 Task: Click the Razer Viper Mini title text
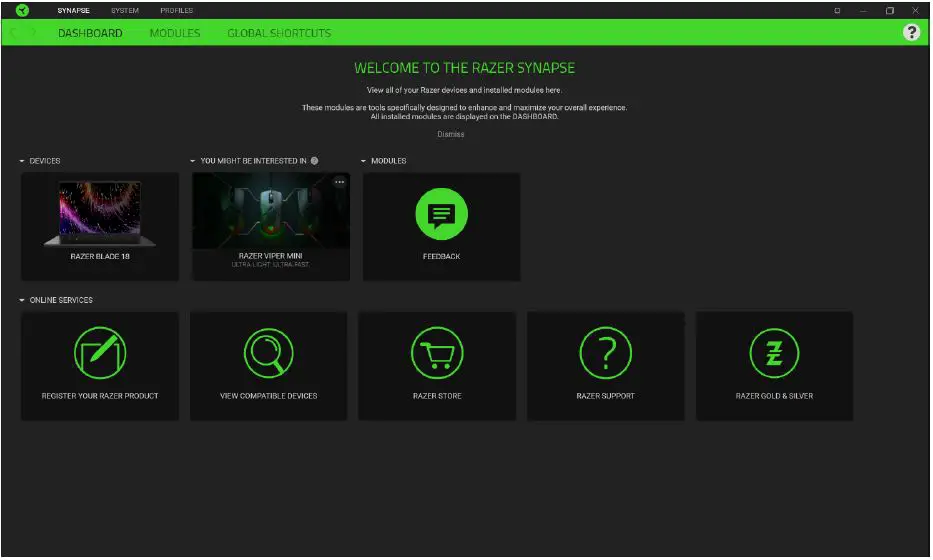pos(271,256)
